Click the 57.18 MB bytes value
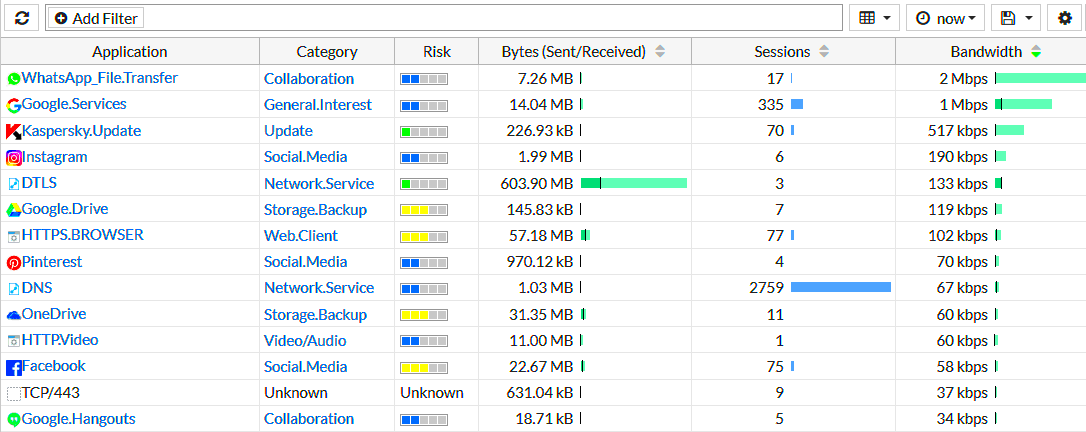The height and width of the screenshot is (432, 1086). click(541, 235)
